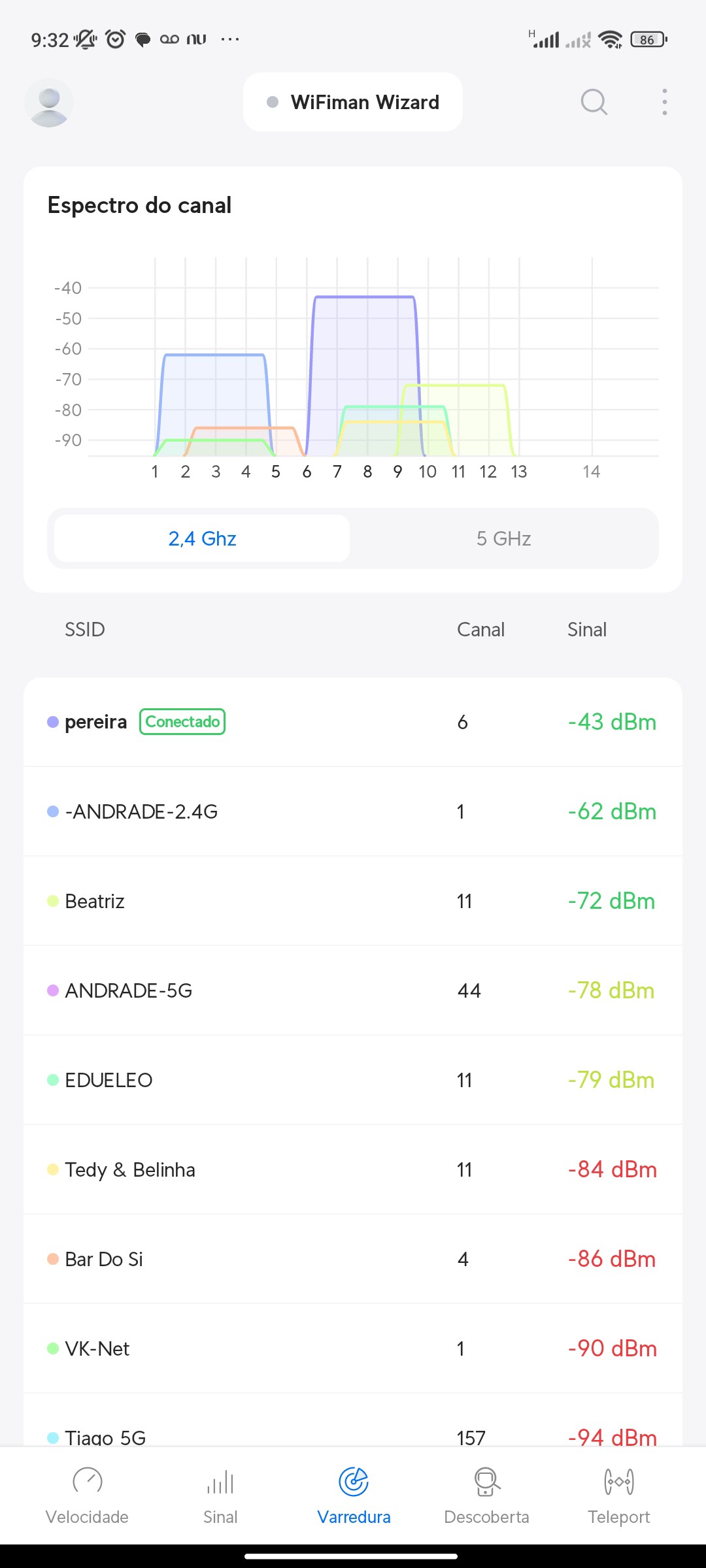Image resolution: width=706 pixels, height=1568 pixels.
Task: Open the user profile avatar
Action: (x=49, y=103)
